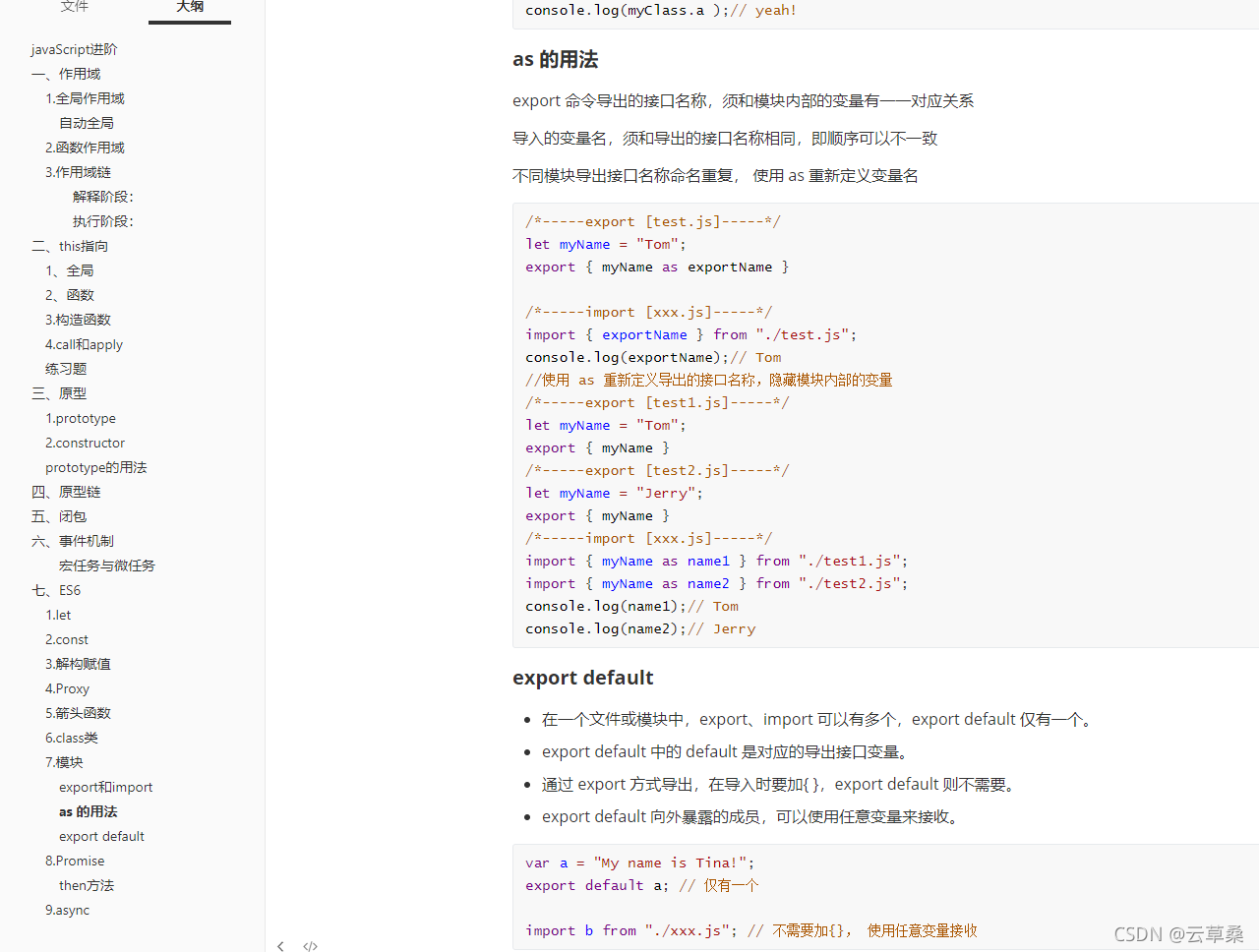Select the 自动全局 outline entry
The image size is (1259, 952).
(x=87, y=123)
